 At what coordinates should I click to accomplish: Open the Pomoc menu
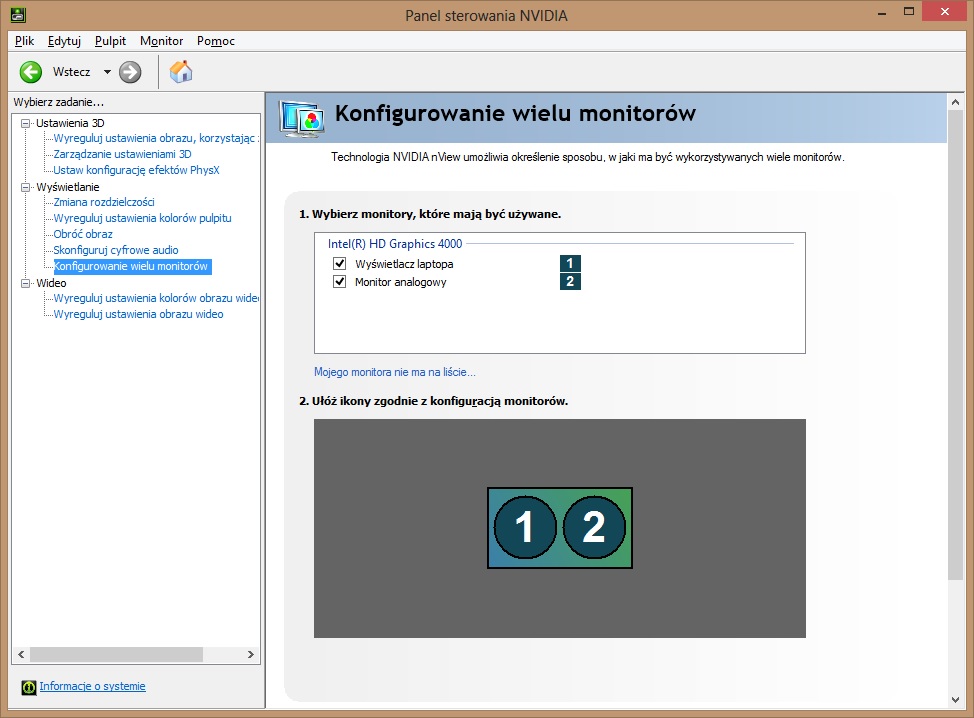coord(216,41)
